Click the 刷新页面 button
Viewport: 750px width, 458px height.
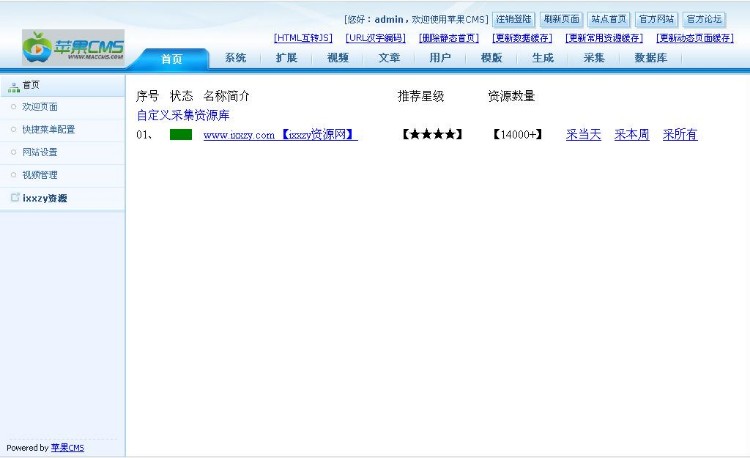pyautogui.click(x=561, y=19)
